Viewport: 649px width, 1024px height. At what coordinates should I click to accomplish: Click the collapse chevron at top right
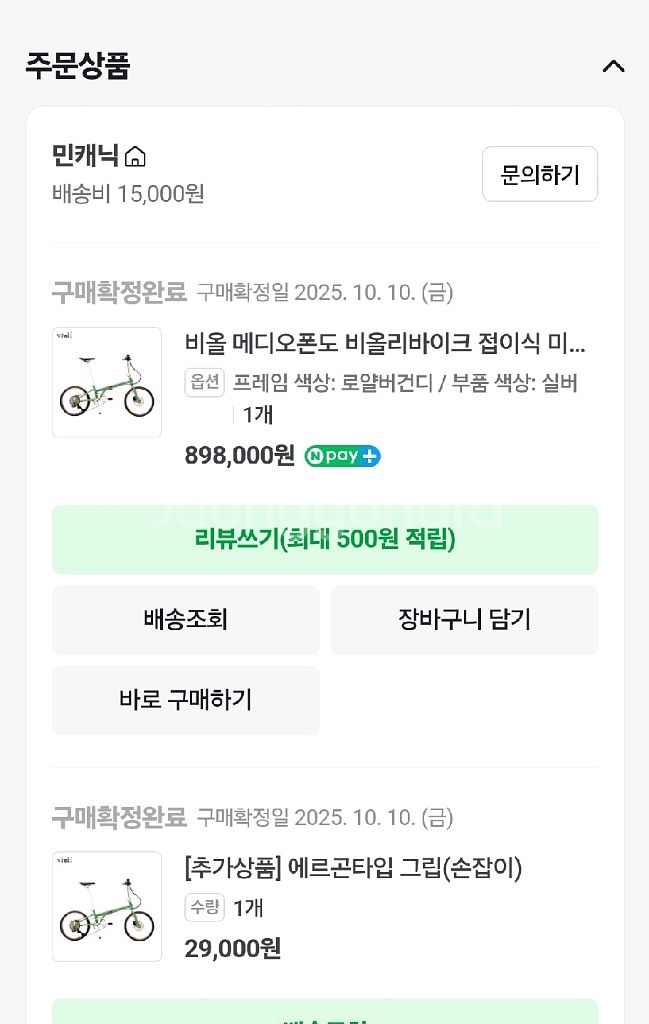coord(615,67)
